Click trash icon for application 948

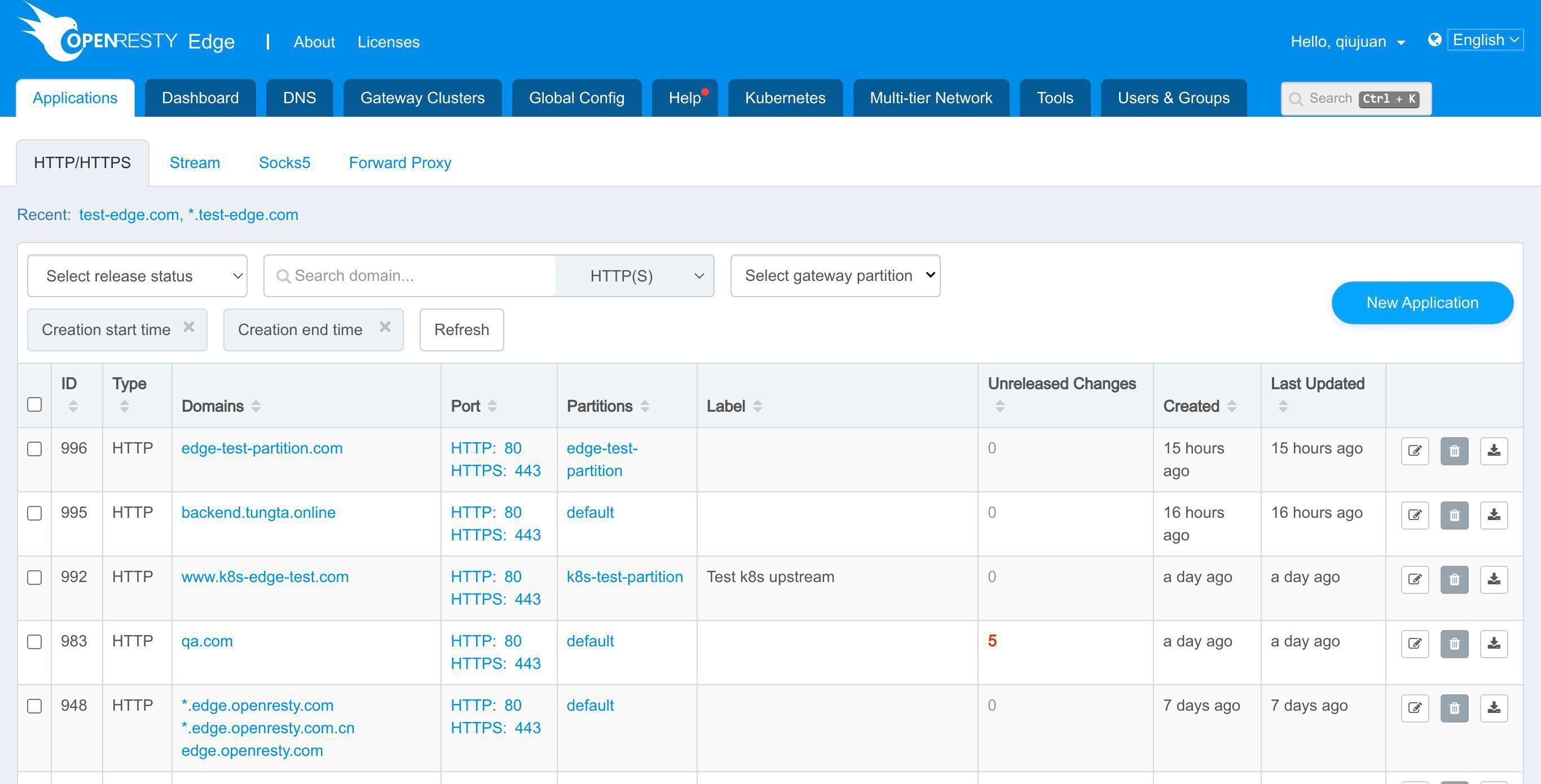[x=1454, y=708]
